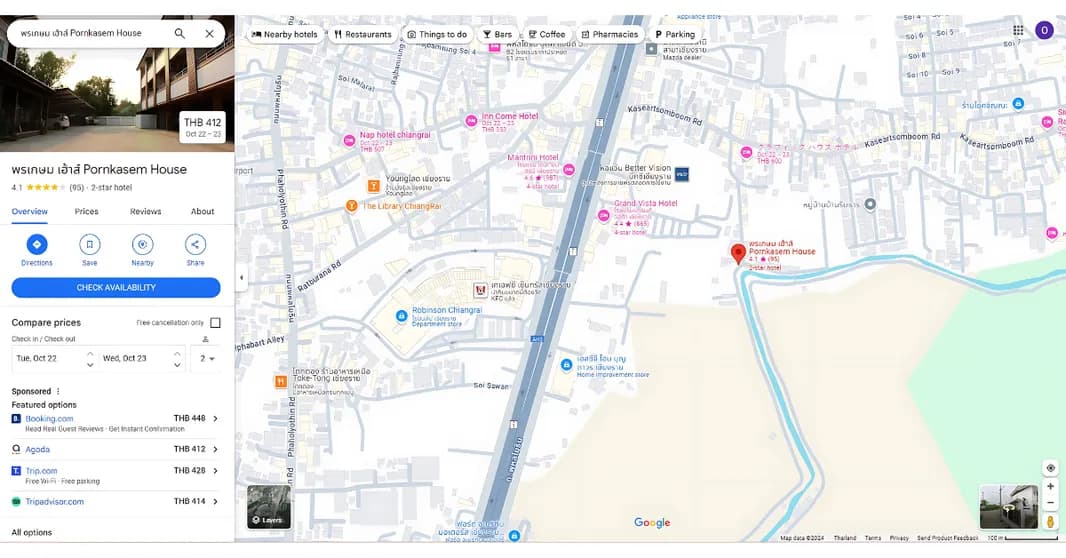1066x558 pixels.
Task: Filter map by Parking
Action: 675,34
